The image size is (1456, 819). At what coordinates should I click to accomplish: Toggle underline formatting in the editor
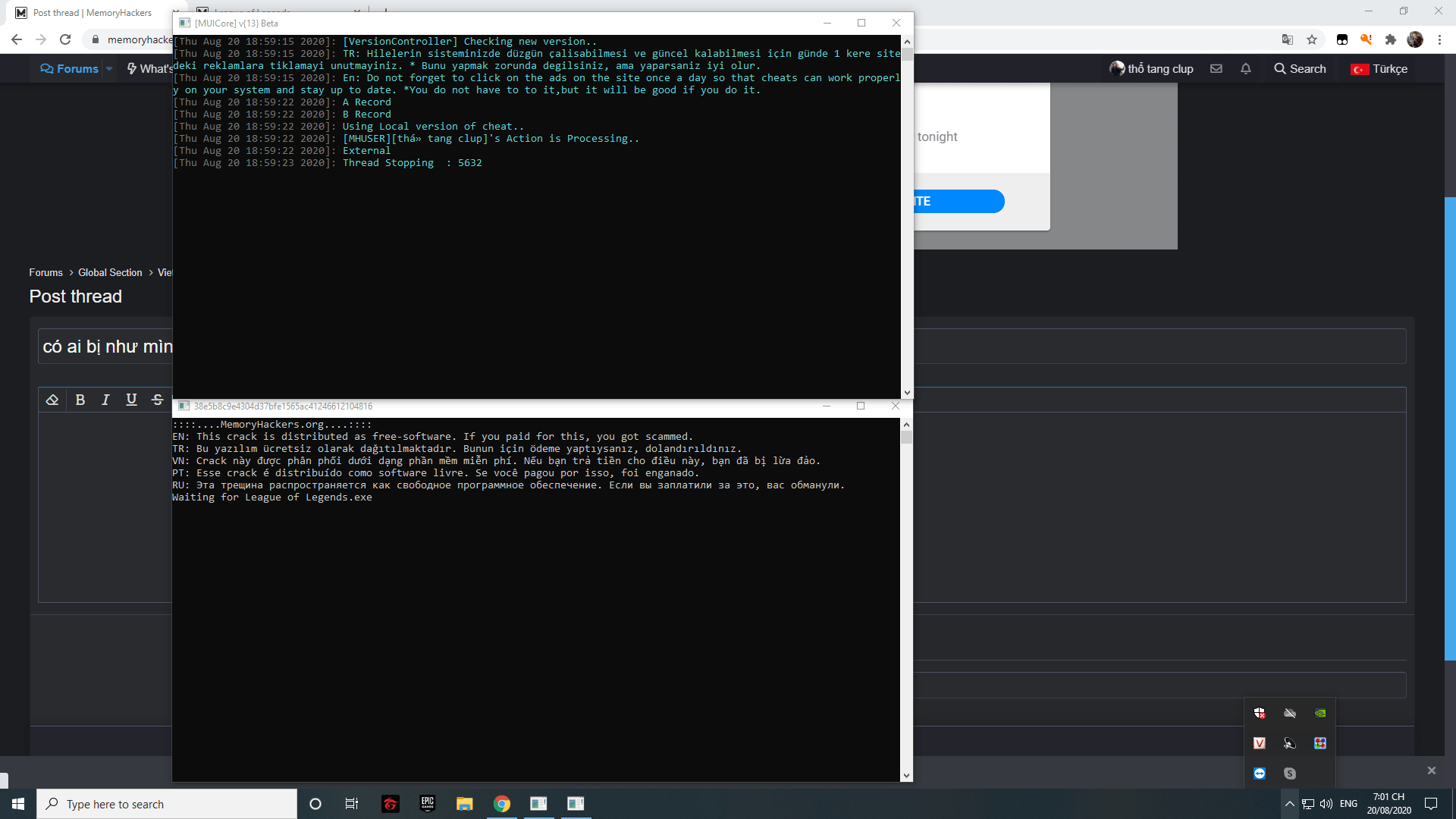pos(131,400)
